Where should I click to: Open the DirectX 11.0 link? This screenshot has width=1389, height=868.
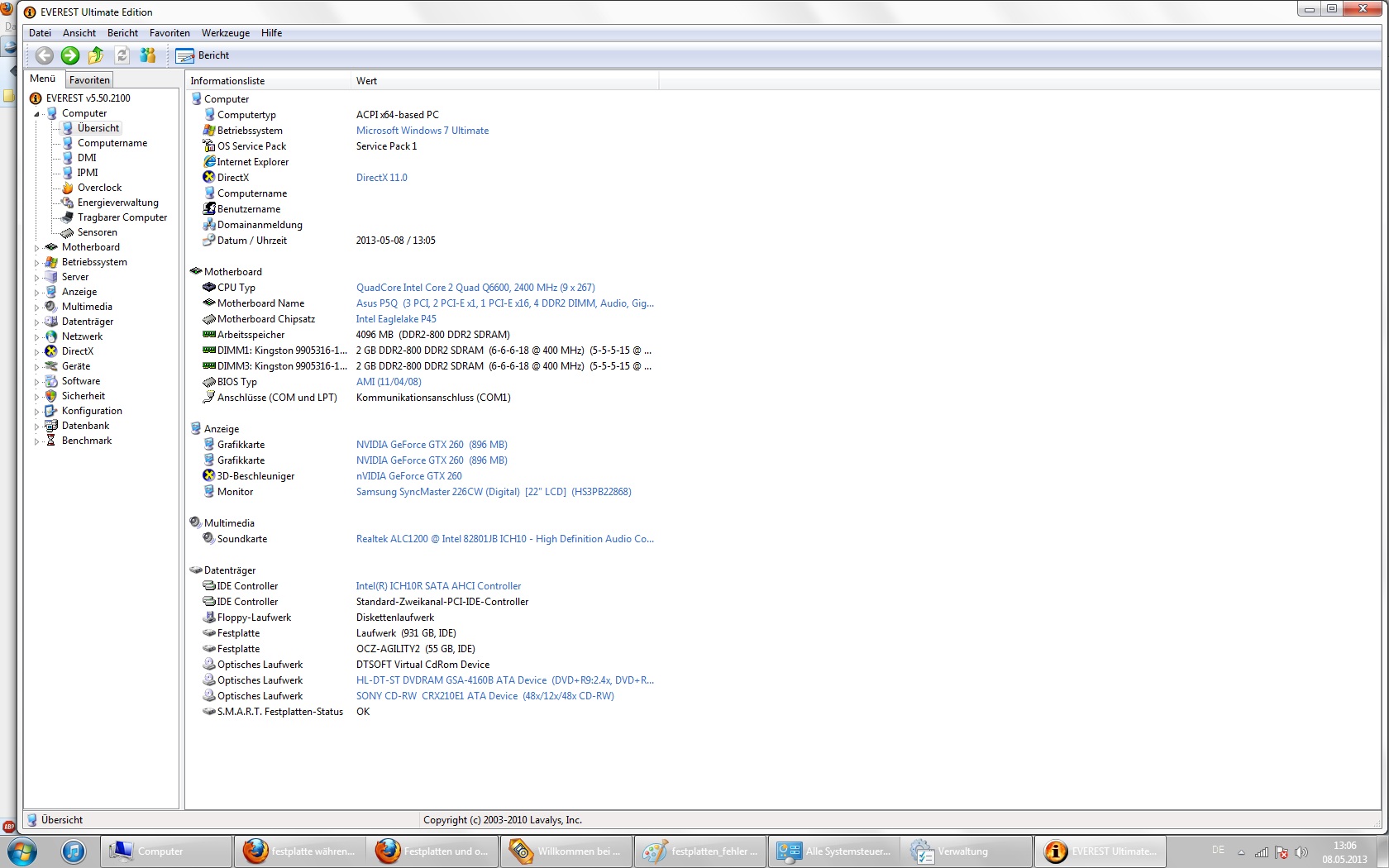382,178
